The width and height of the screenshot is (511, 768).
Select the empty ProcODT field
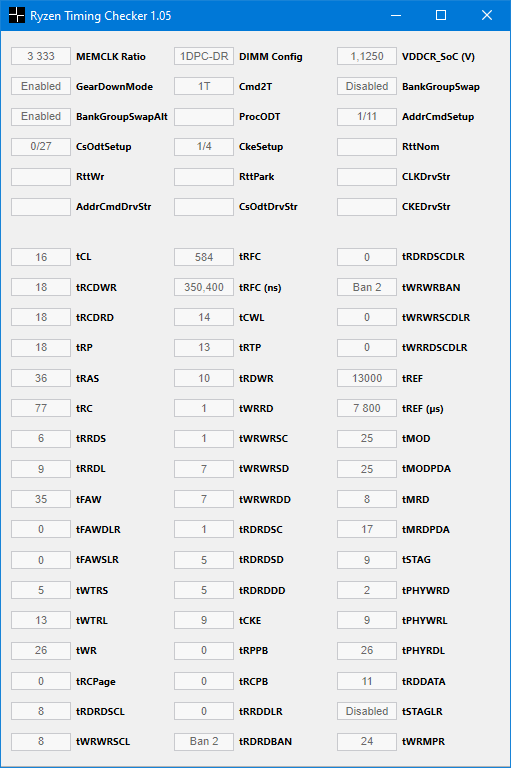[204, 117]
